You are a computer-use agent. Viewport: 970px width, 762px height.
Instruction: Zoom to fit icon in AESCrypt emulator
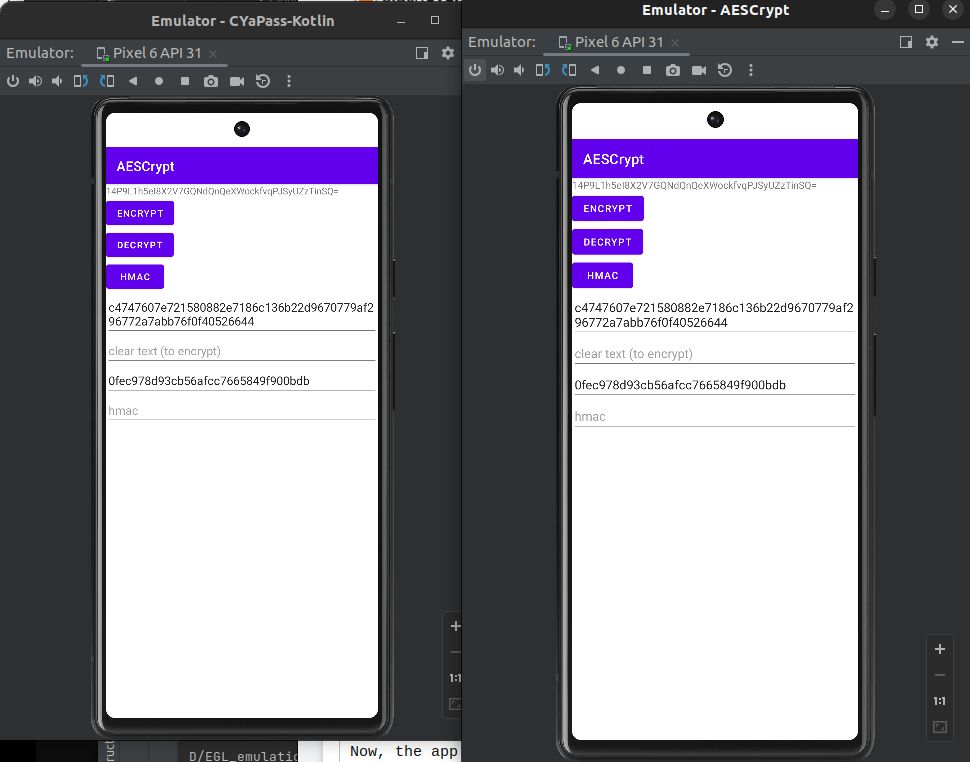click(940, 727)
